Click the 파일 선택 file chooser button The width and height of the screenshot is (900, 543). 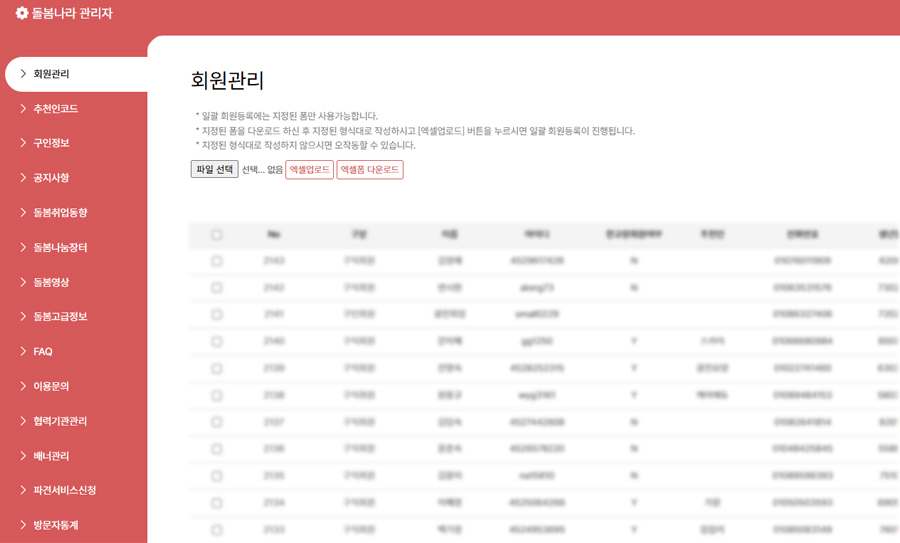tap(214, 170)
